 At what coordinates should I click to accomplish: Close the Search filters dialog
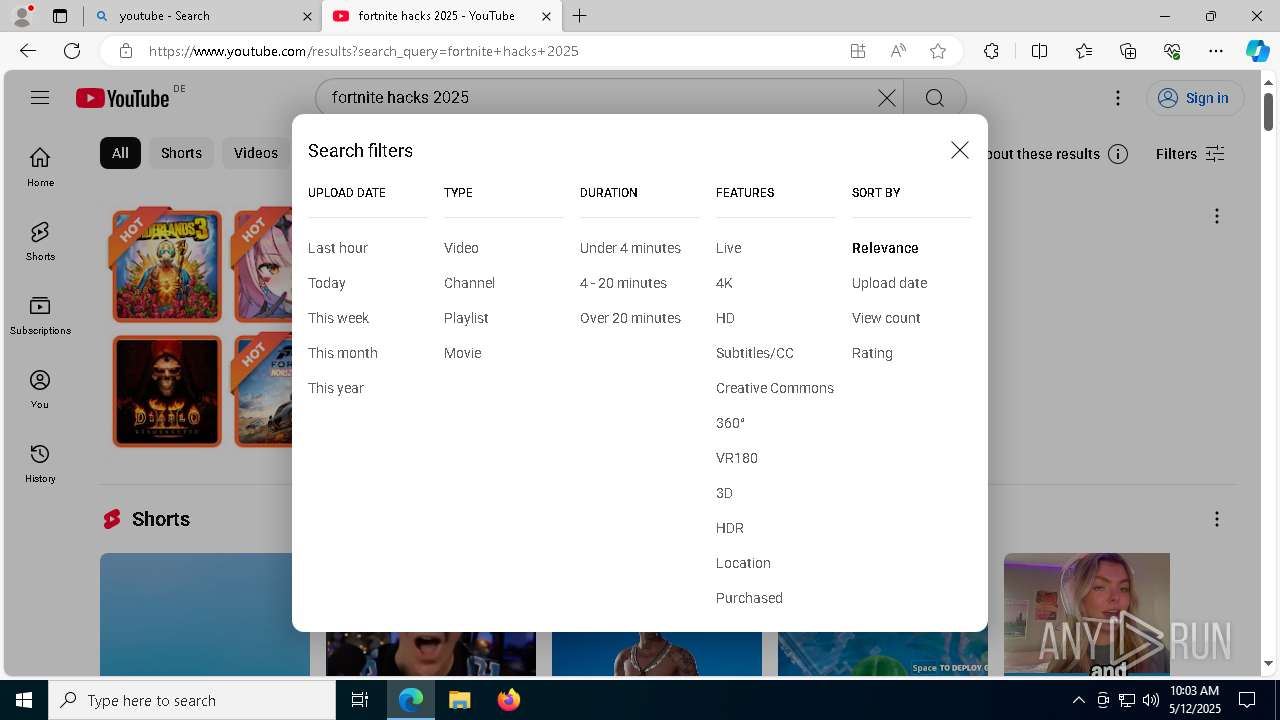960,150
